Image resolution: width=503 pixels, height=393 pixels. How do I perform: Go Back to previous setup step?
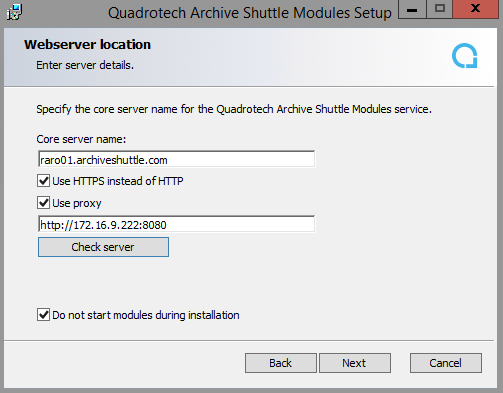coord(281,363)
